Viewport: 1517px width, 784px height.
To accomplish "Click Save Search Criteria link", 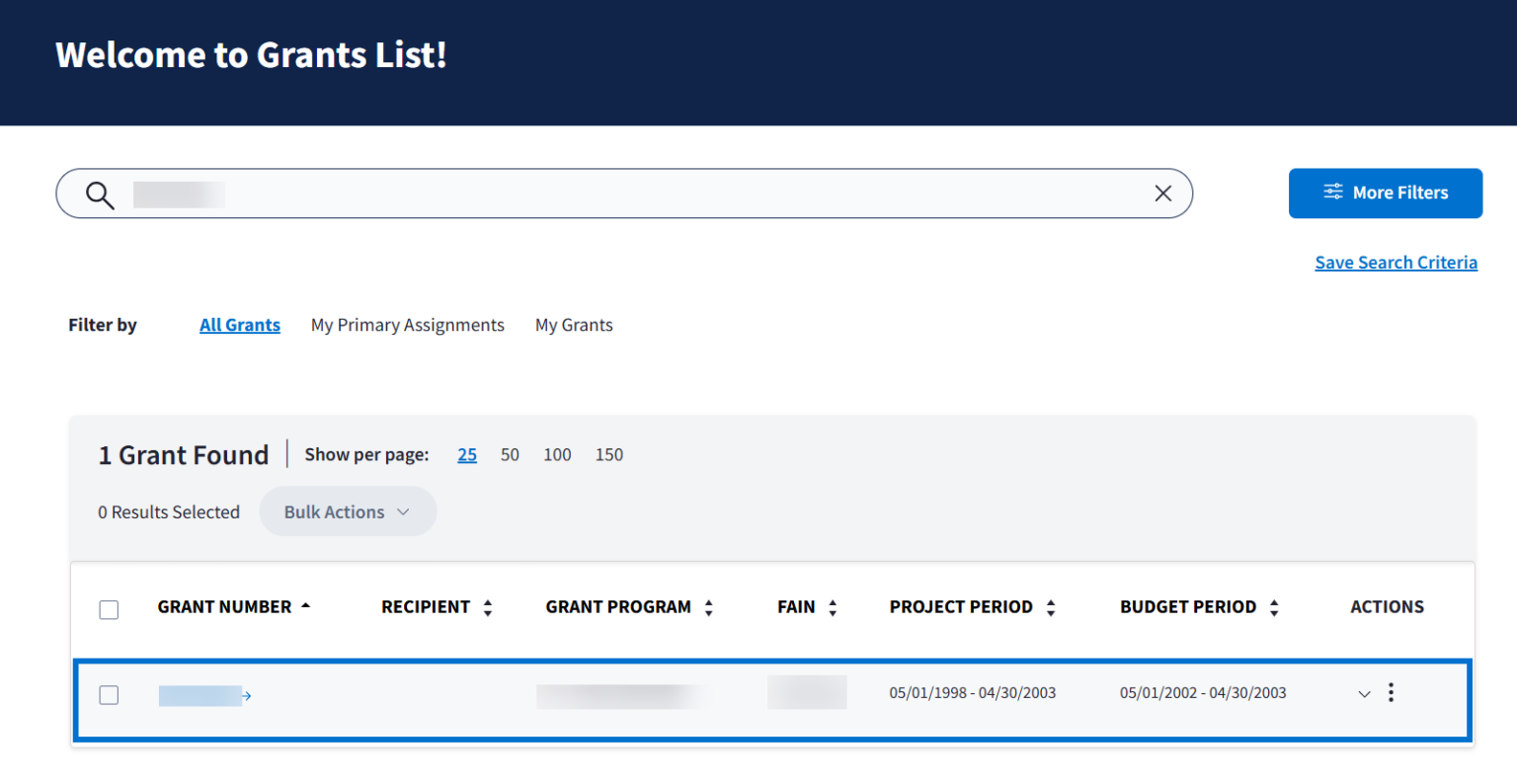I will coord(1396,263).
